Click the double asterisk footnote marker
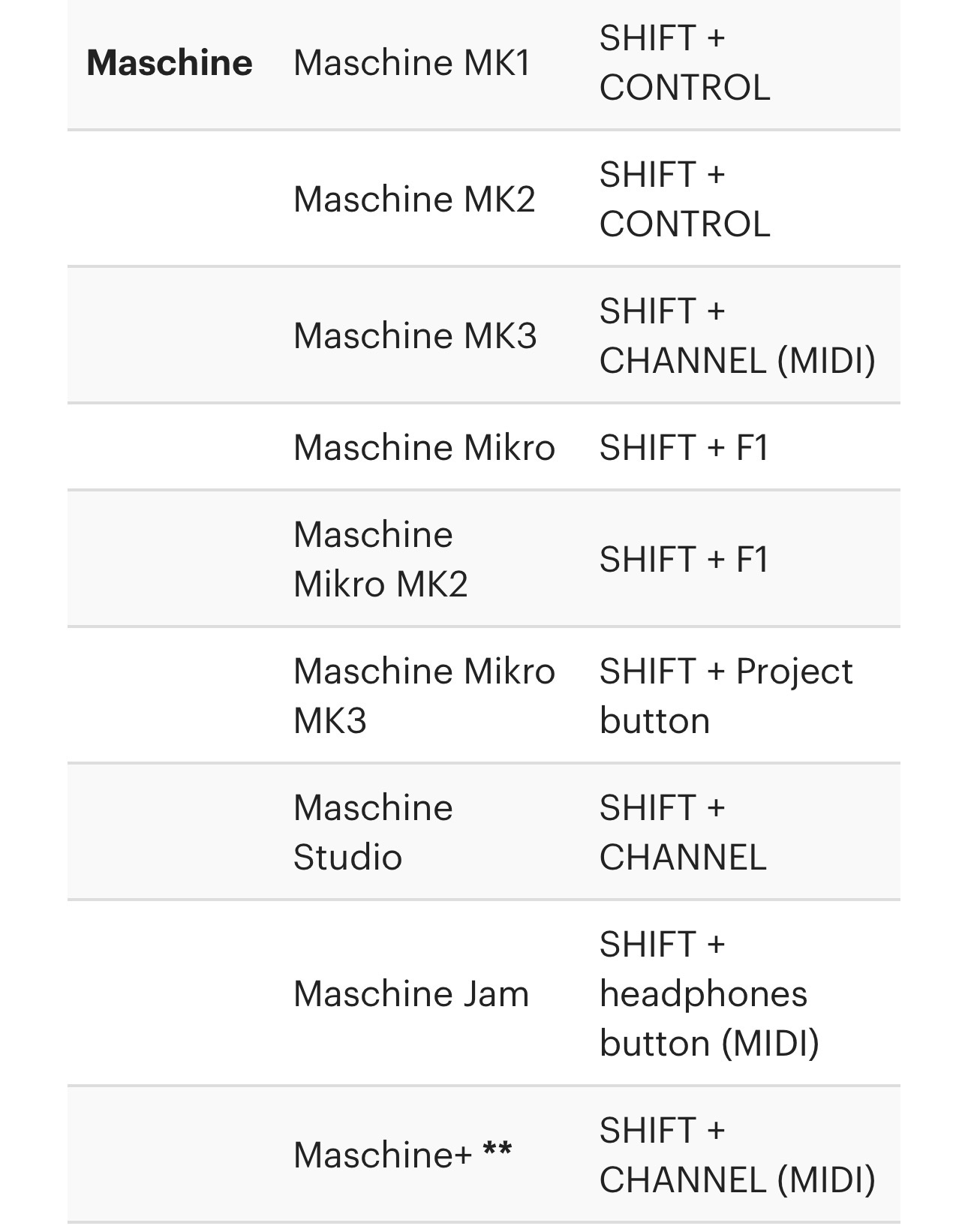The width and height of the screenshot is (968, 1232). (x=498, y=1150)
